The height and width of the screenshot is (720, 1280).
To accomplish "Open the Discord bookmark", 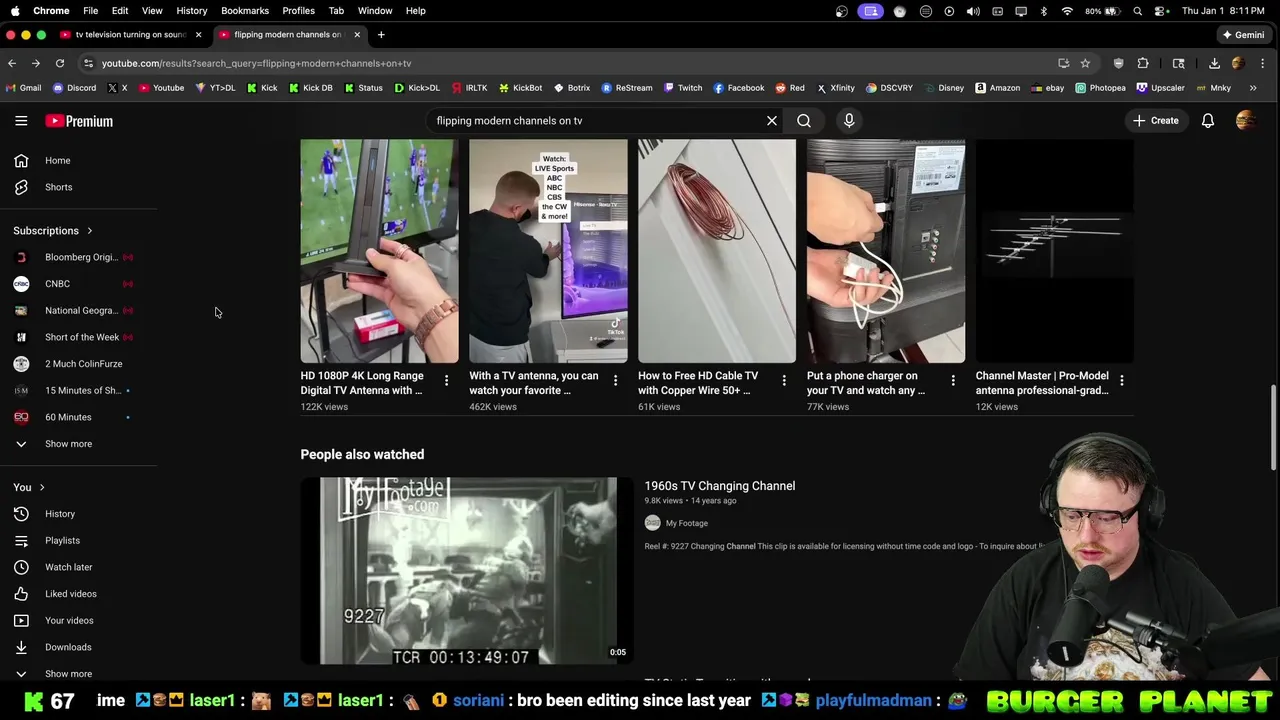I will pos(75,88).
